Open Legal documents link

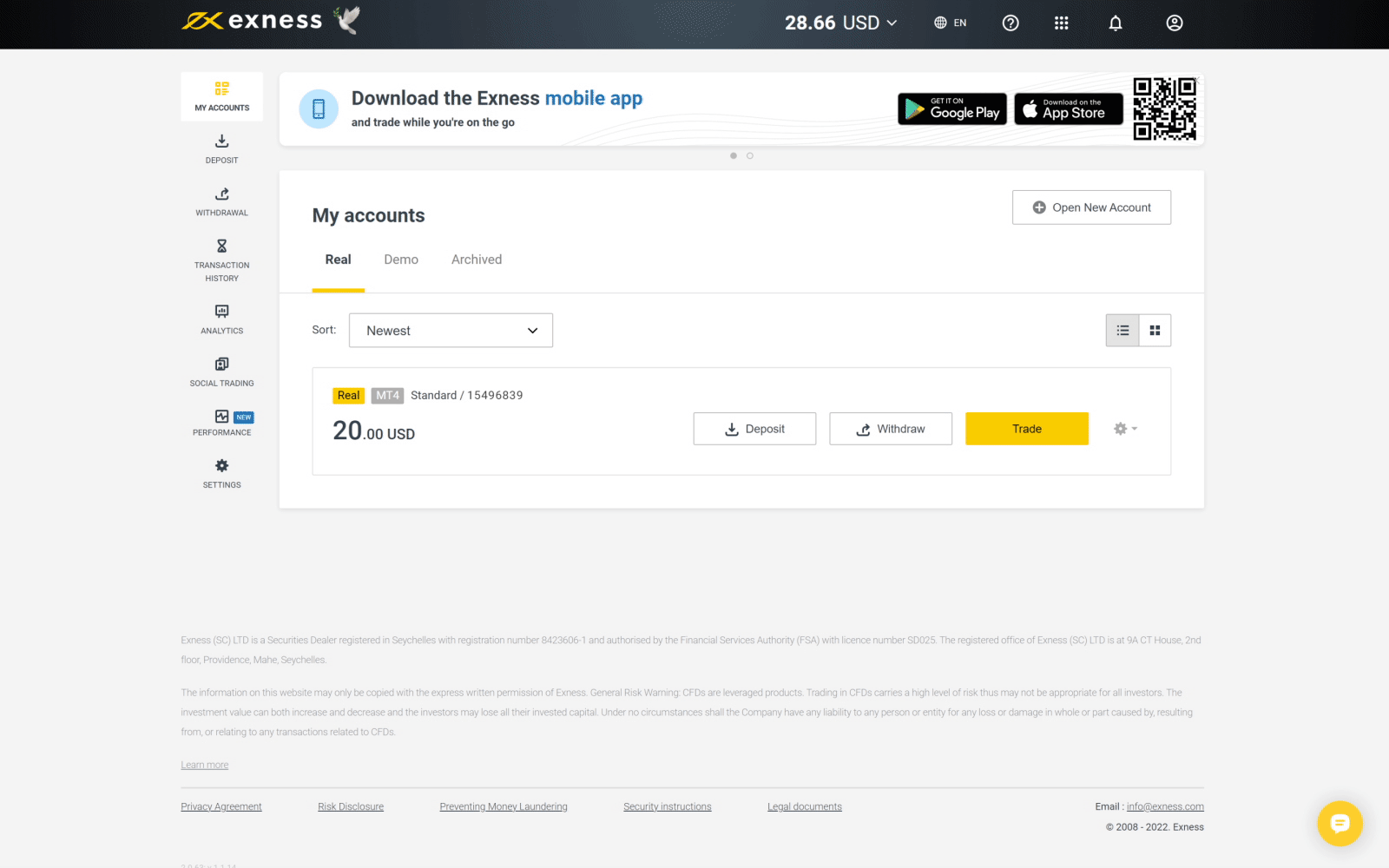805,806
